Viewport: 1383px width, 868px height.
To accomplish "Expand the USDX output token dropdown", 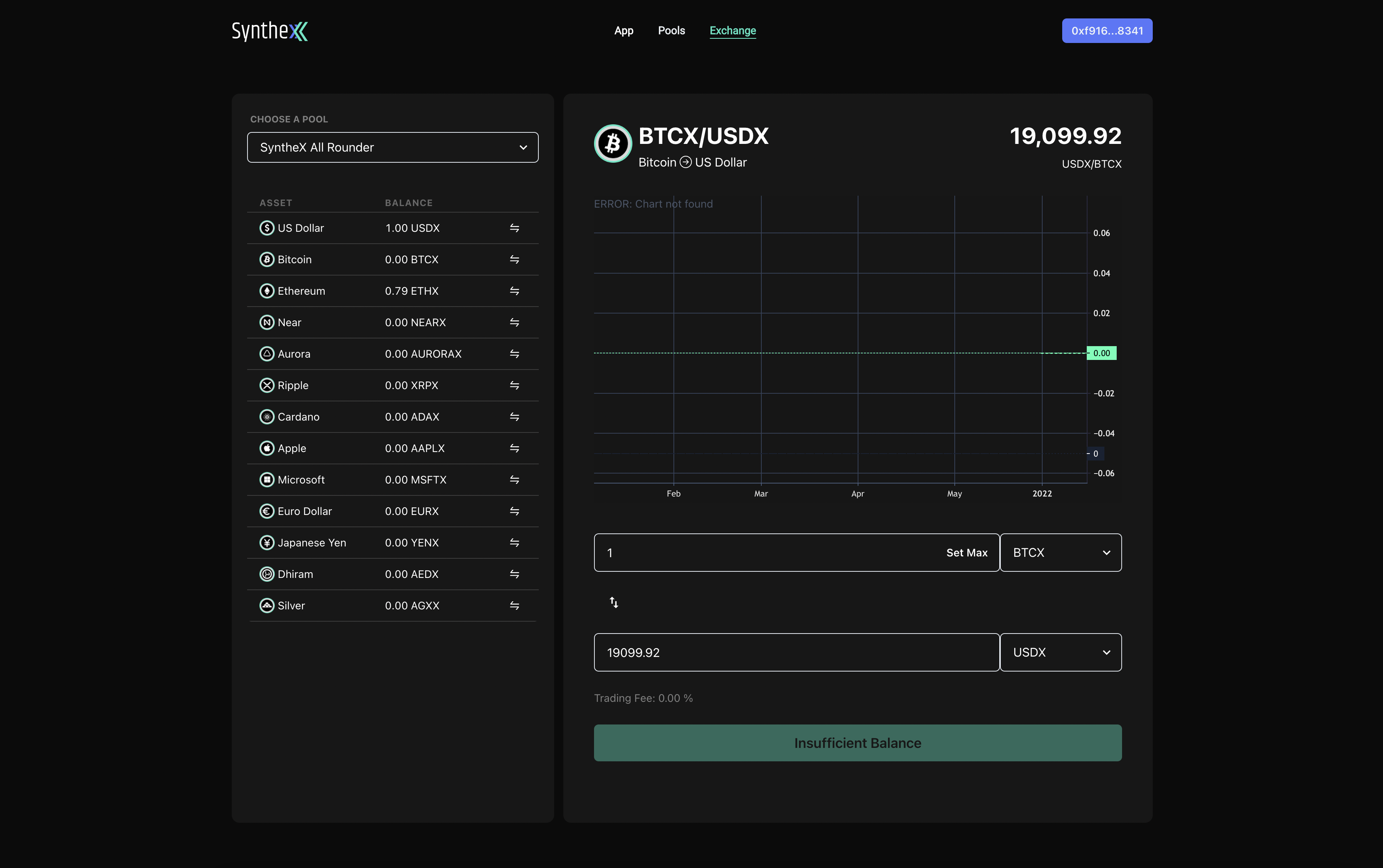I will [1060, 653].
